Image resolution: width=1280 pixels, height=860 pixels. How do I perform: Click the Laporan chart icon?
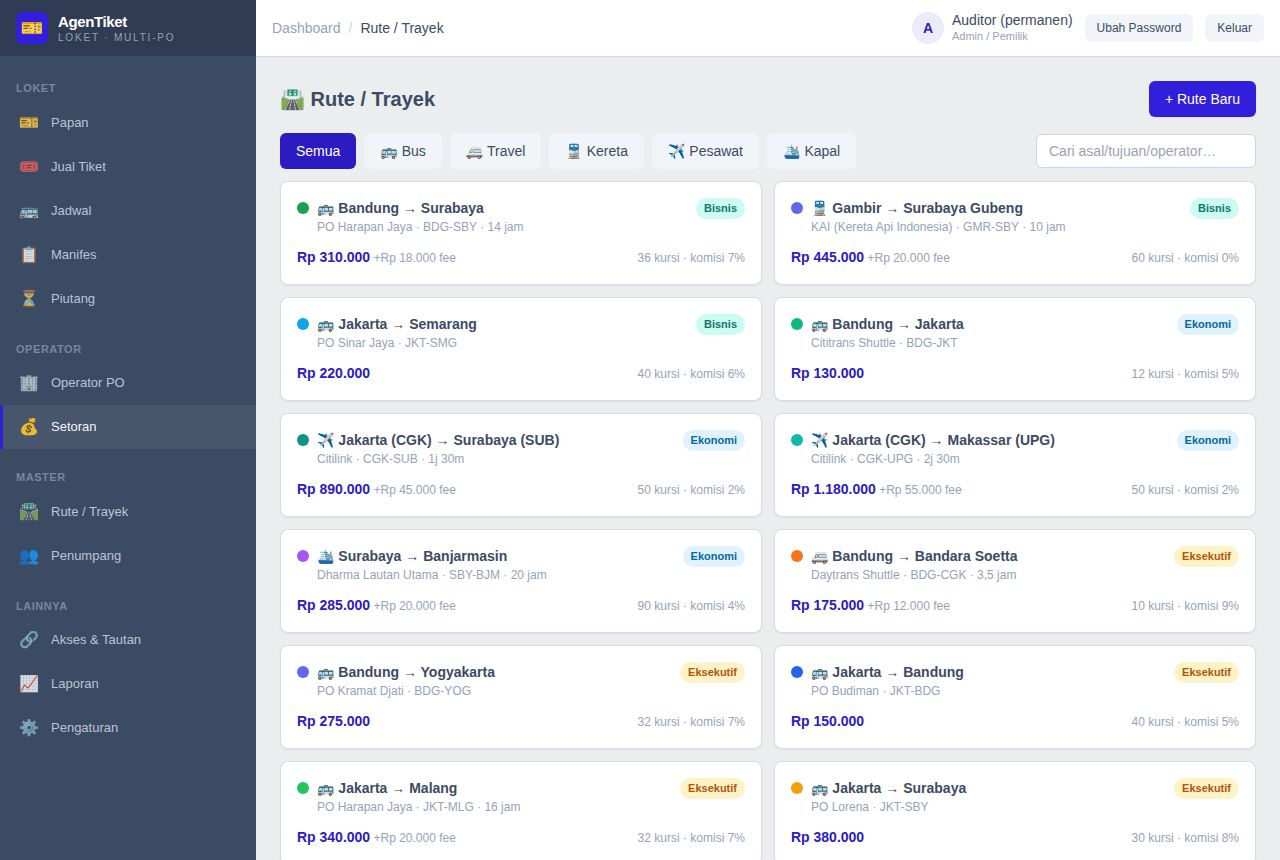point(29,684)
